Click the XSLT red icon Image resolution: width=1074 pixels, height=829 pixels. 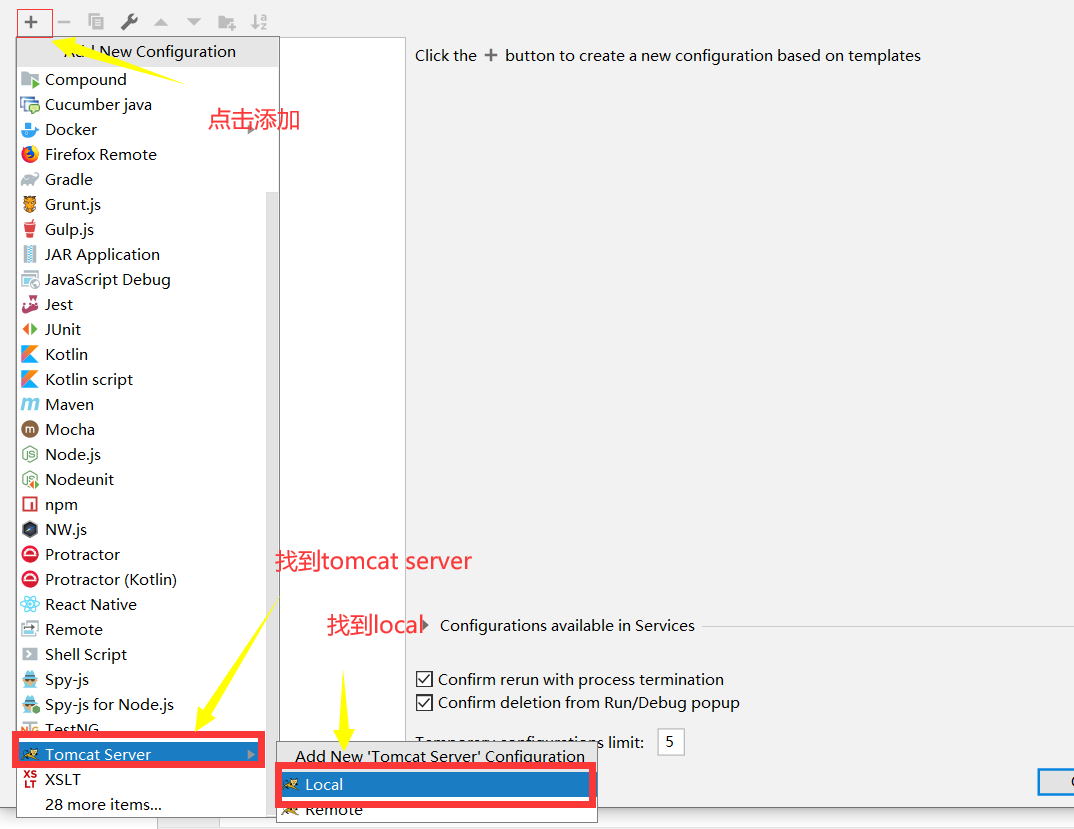click(x=30, y=780)
